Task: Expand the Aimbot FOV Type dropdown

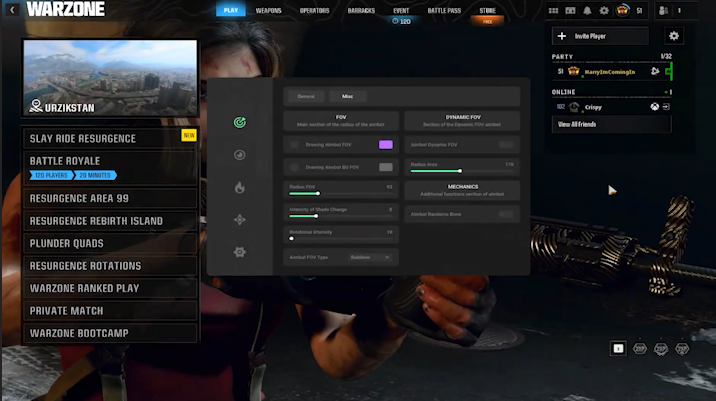Action: pos(371,257)
